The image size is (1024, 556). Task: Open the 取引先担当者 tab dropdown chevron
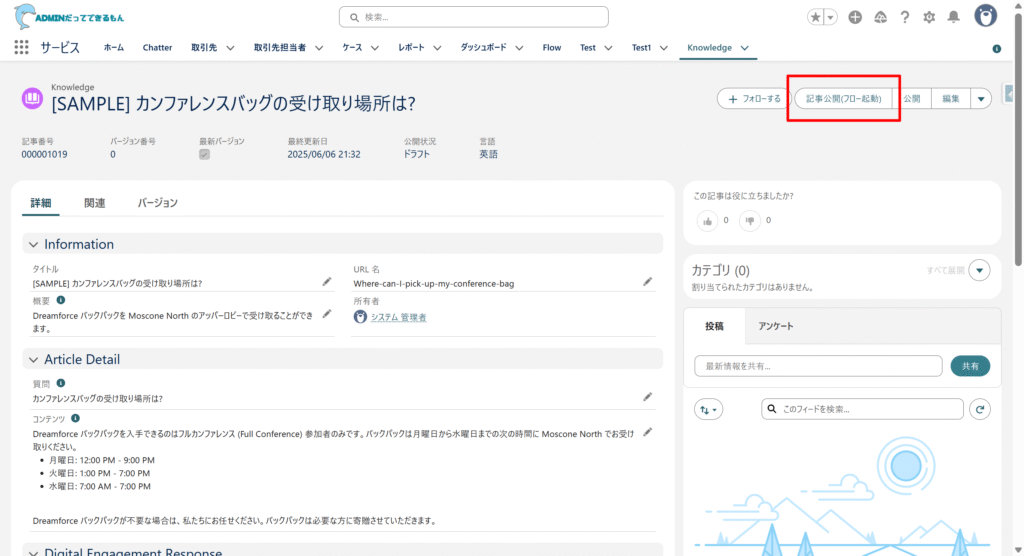point(319,48)
